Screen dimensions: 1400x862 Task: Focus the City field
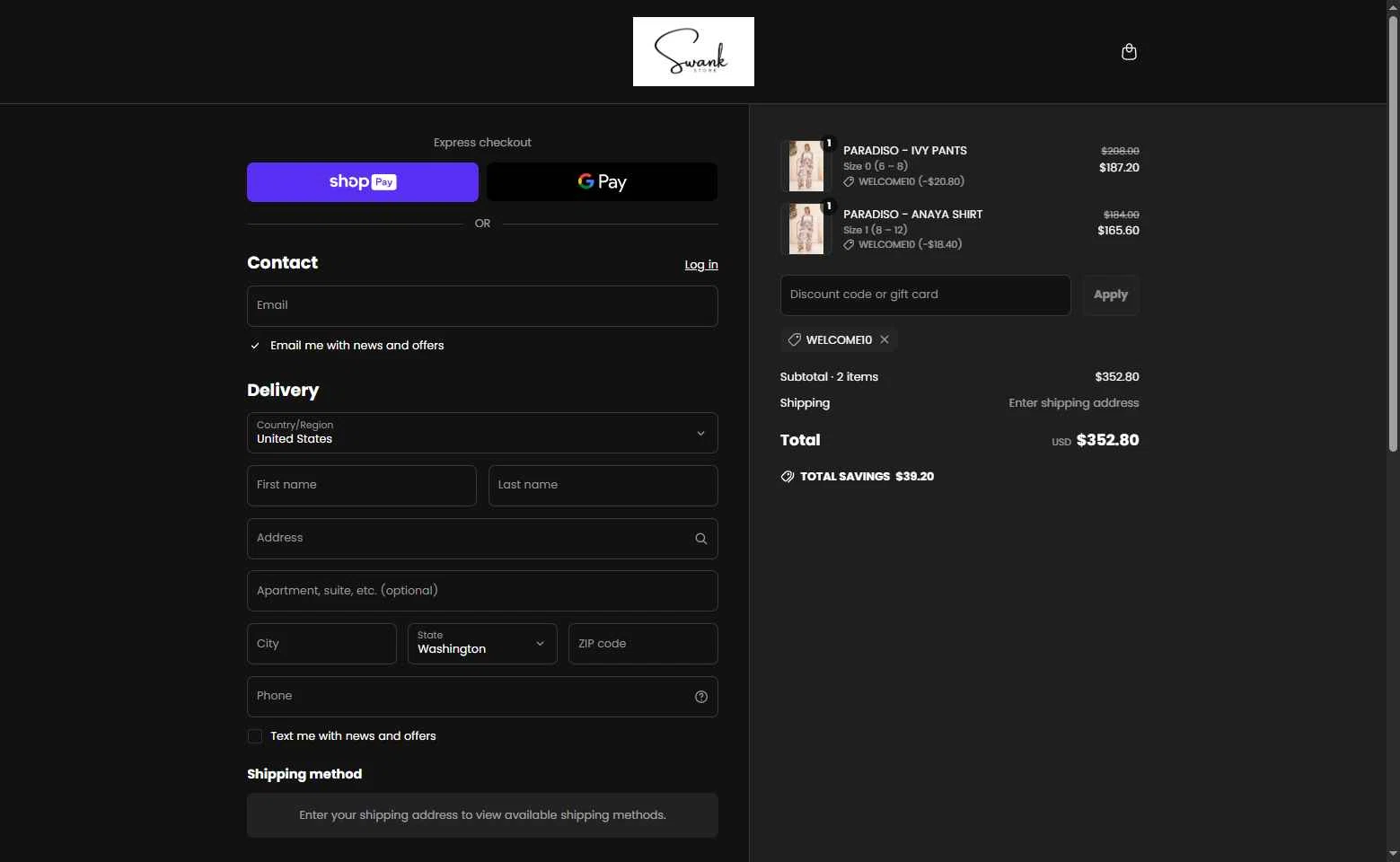pyautogui.click(x=321, y=644)
